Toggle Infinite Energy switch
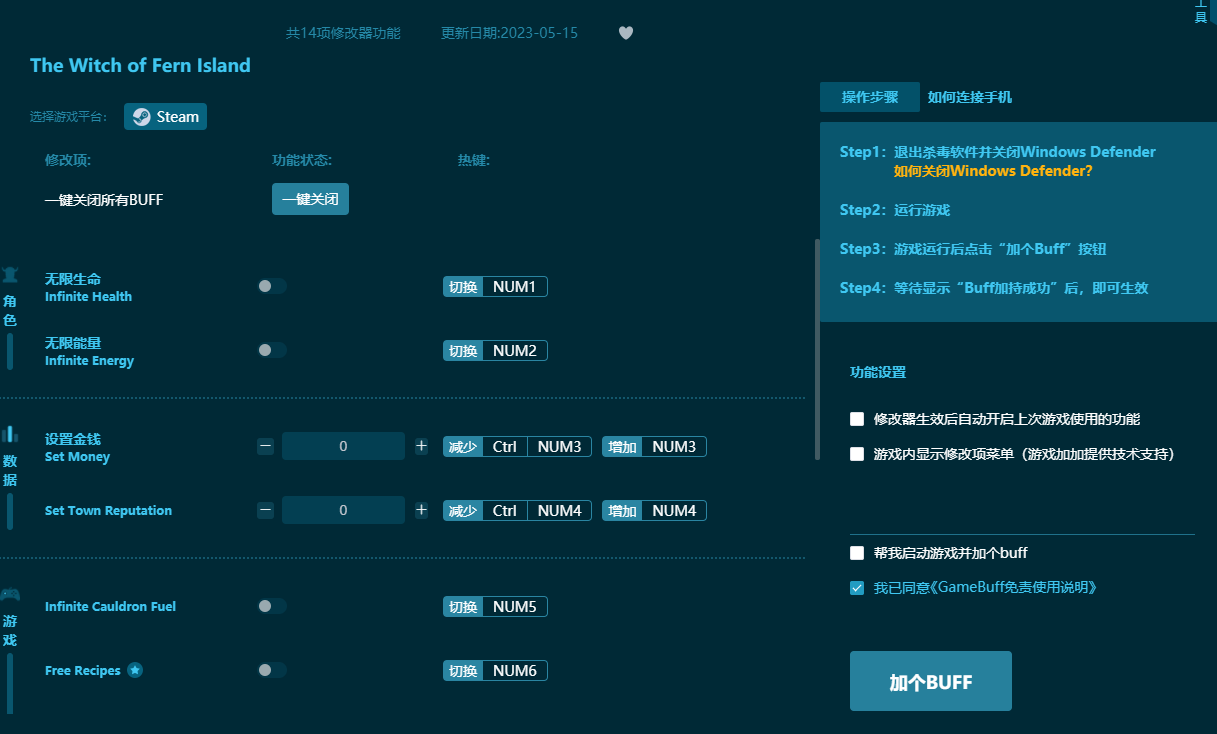 (271, 350)
